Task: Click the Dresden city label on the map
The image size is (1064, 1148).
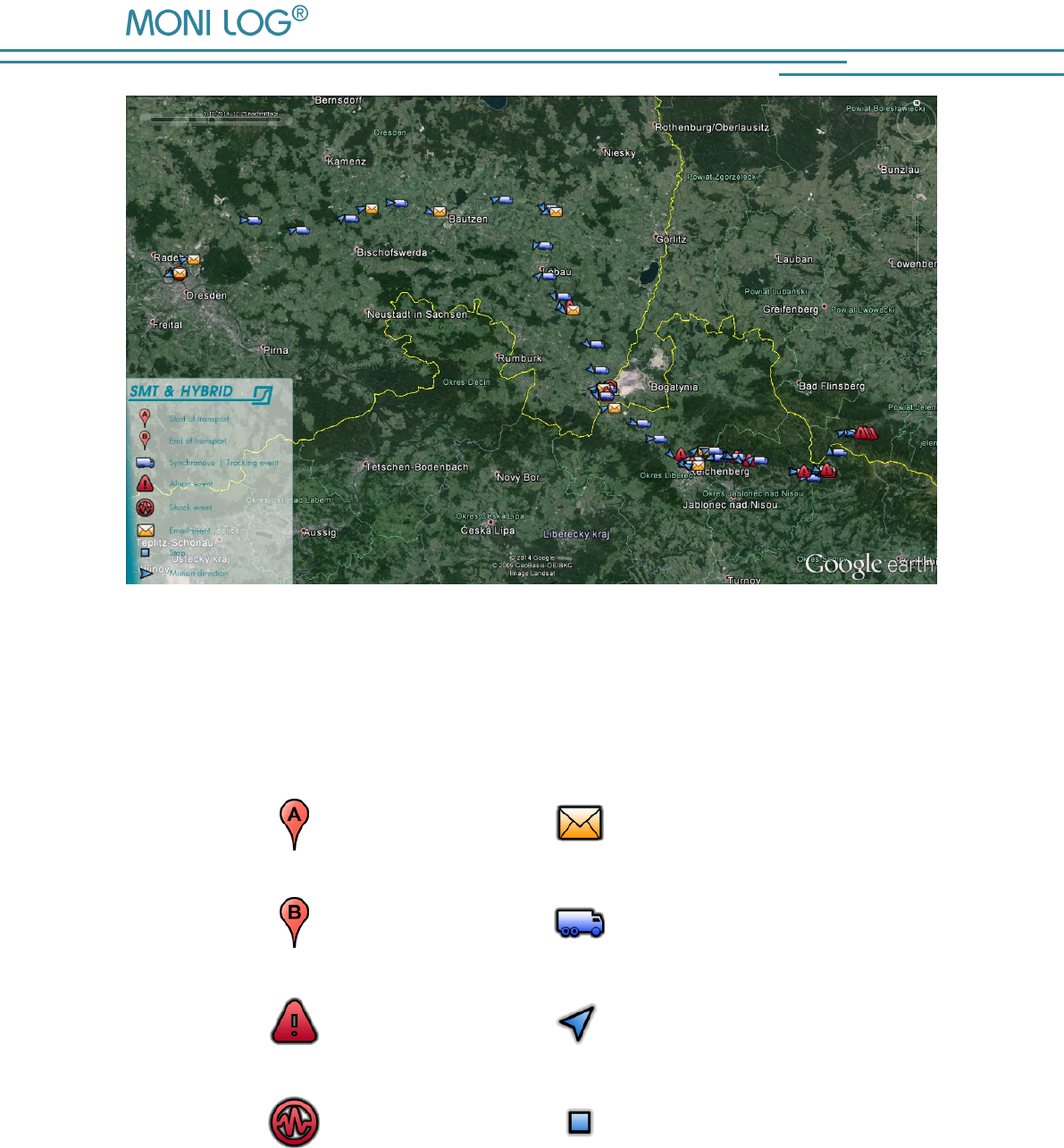Action: [206, 296]
